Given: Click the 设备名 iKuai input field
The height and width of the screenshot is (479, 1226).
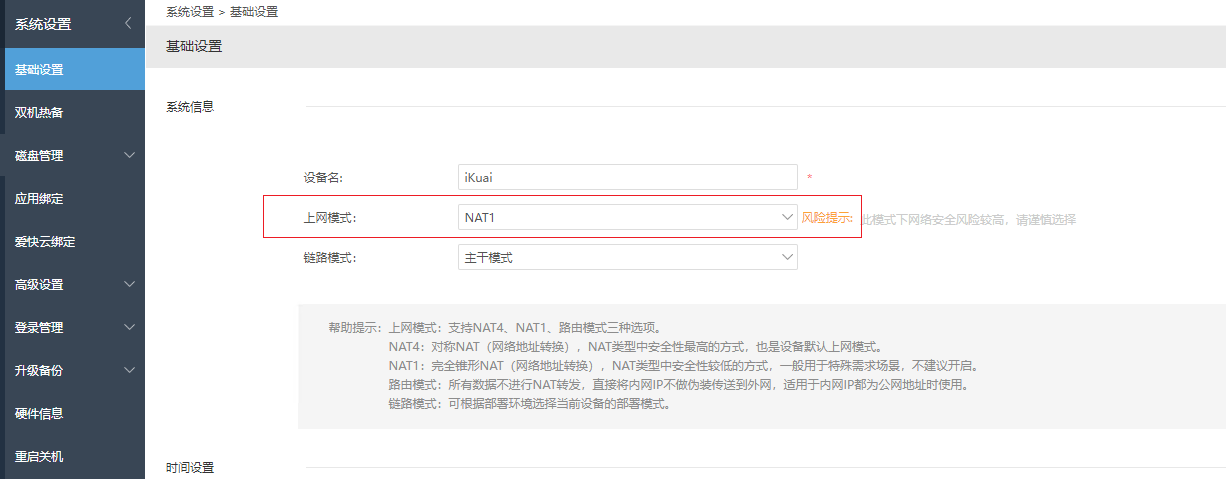Looking at the screenshot, I should pos(627,177).
